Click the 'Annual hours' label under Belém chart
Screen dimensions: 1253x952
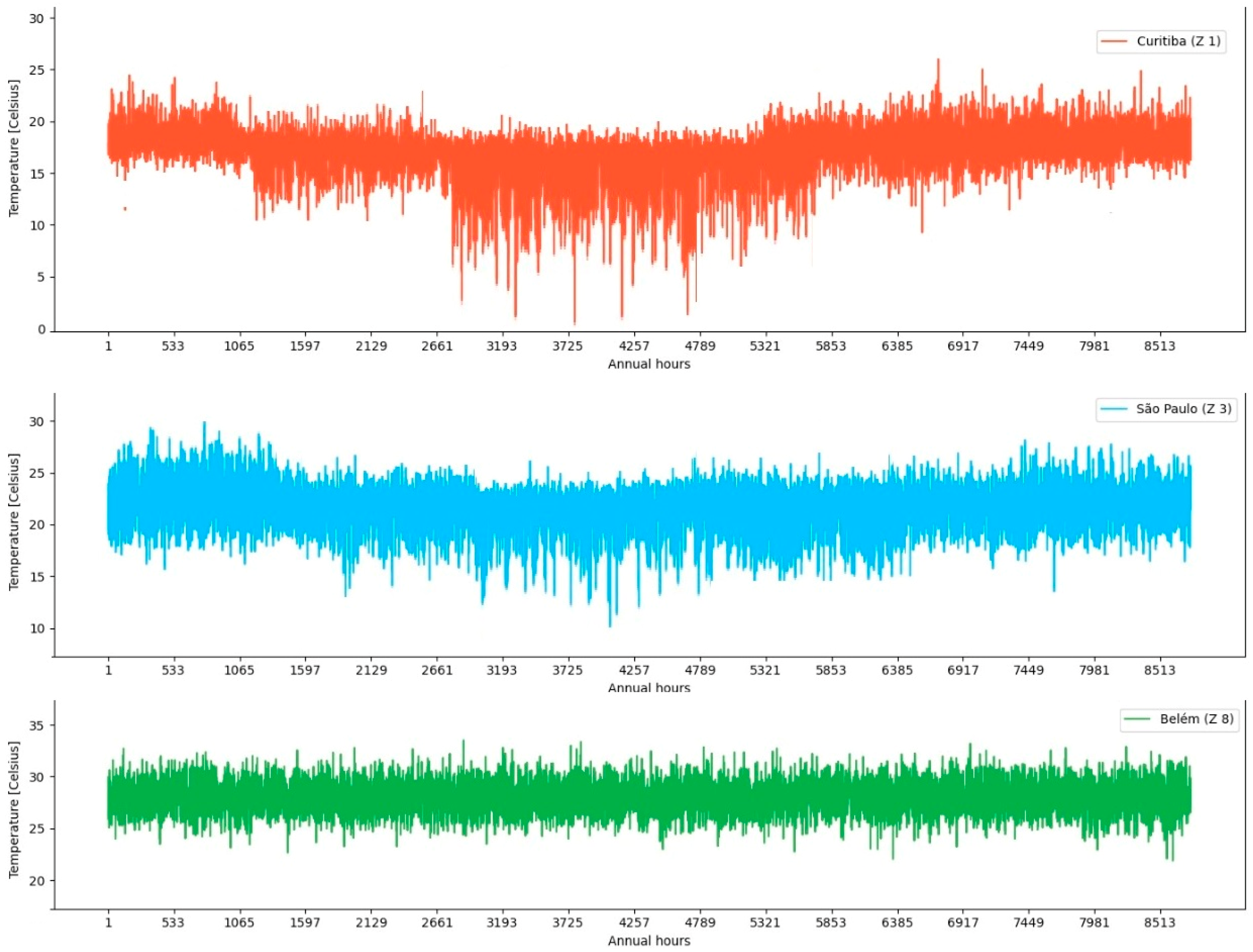point(648,941)
